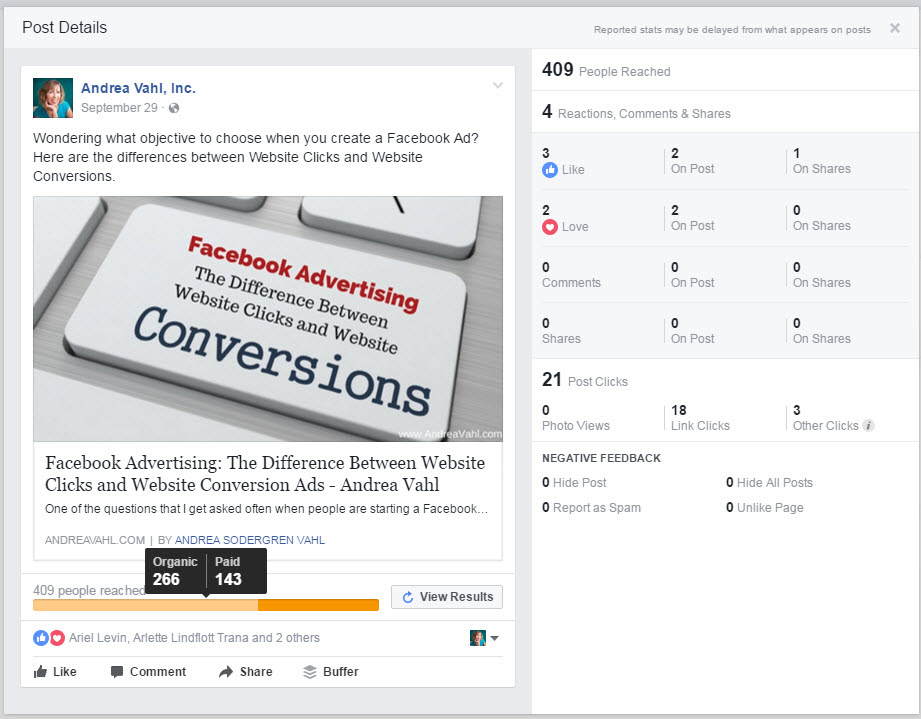Open article headline about Website Conversion Ads

click(265, 473)
